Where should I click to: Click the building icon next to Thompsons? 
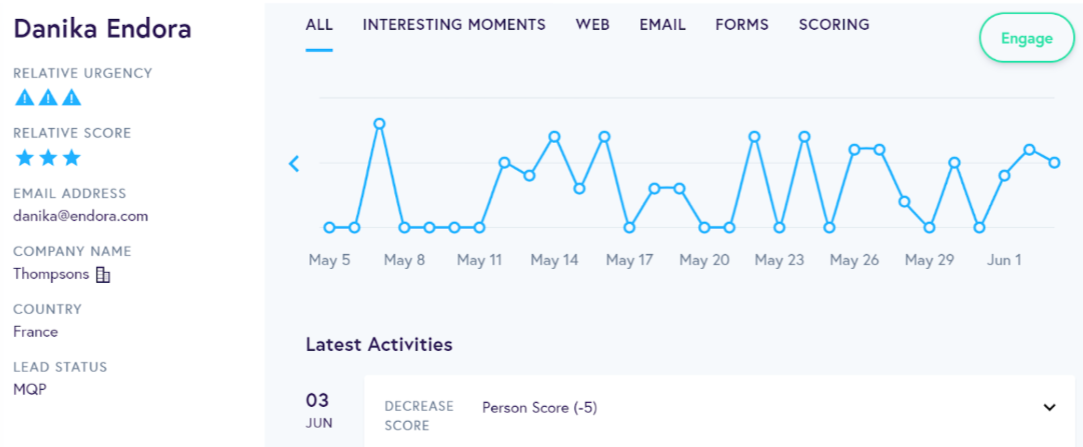pos(103,274)
